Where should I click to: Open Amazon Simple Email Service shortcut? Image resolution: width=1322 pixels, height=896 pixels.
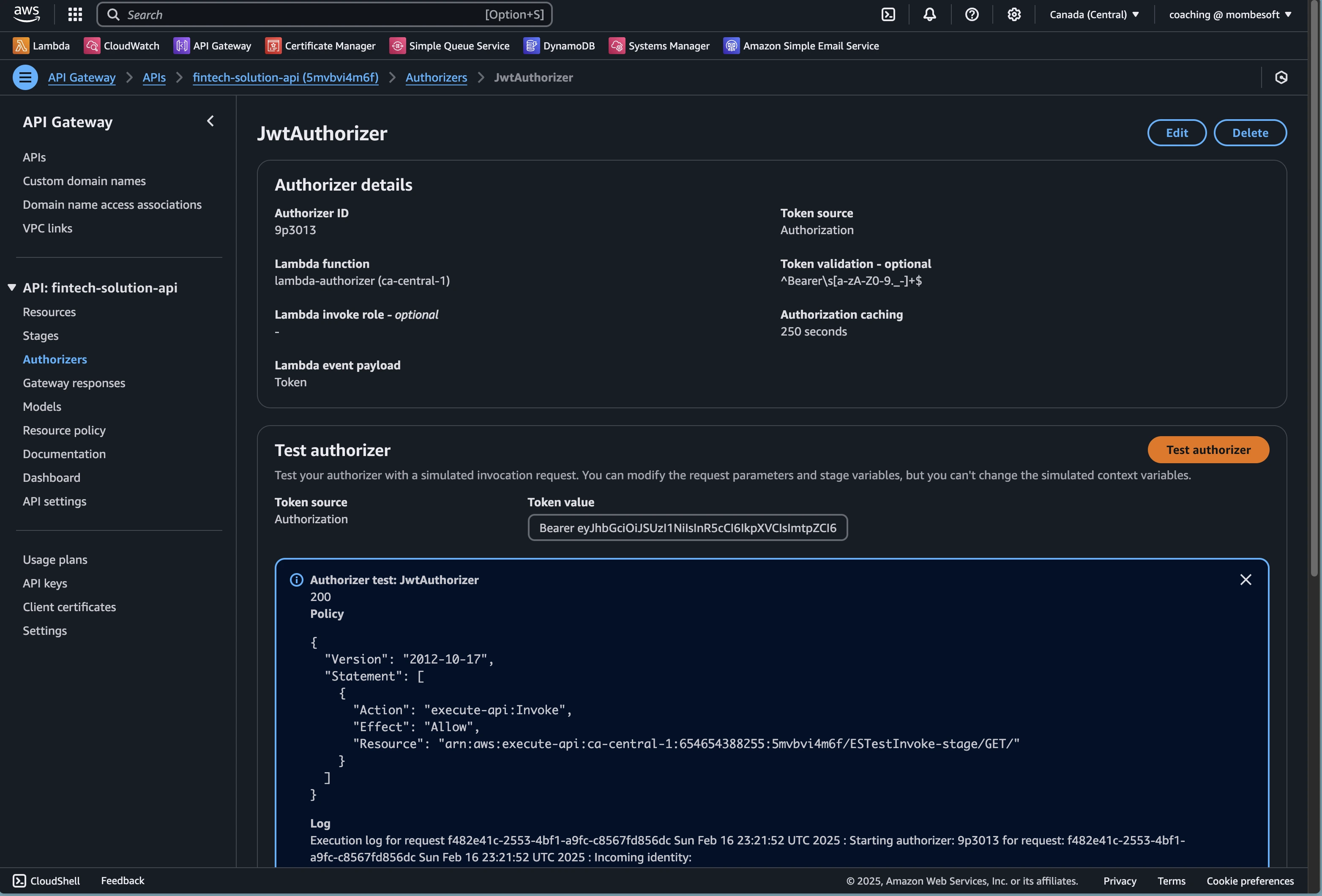pyautogui.click(x=801, y=46)
